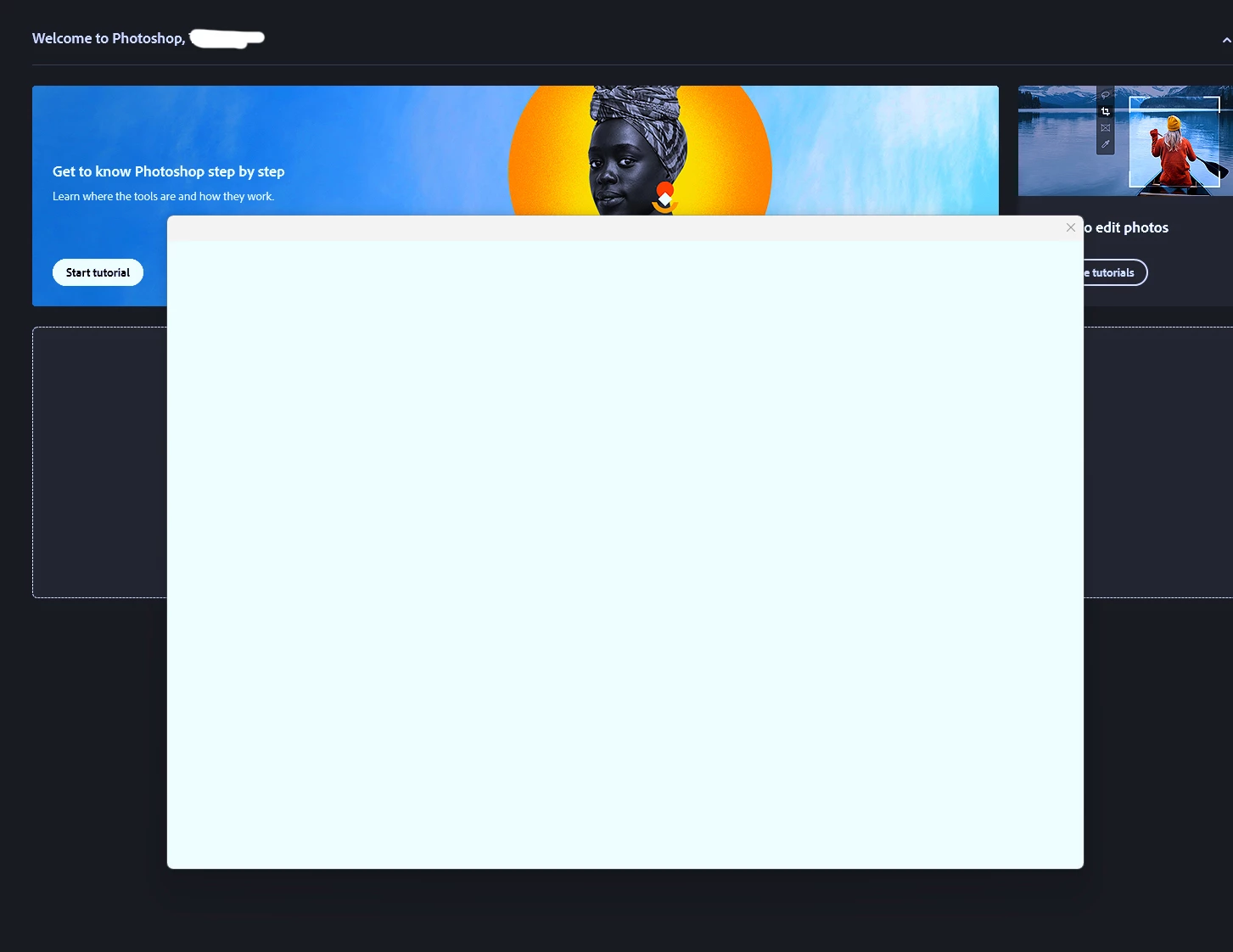Close the blank dialog with the X
The height and width of the screenshot is (952, 1233).
(1070, 227)
